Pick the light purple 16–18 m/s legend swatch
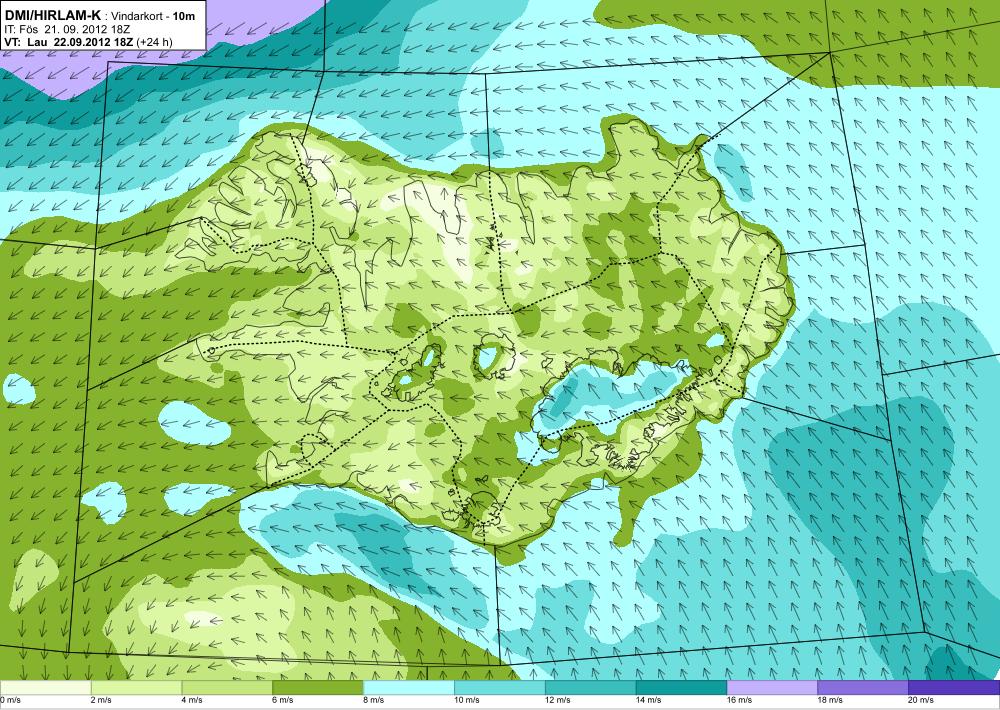 pos(772,688)
